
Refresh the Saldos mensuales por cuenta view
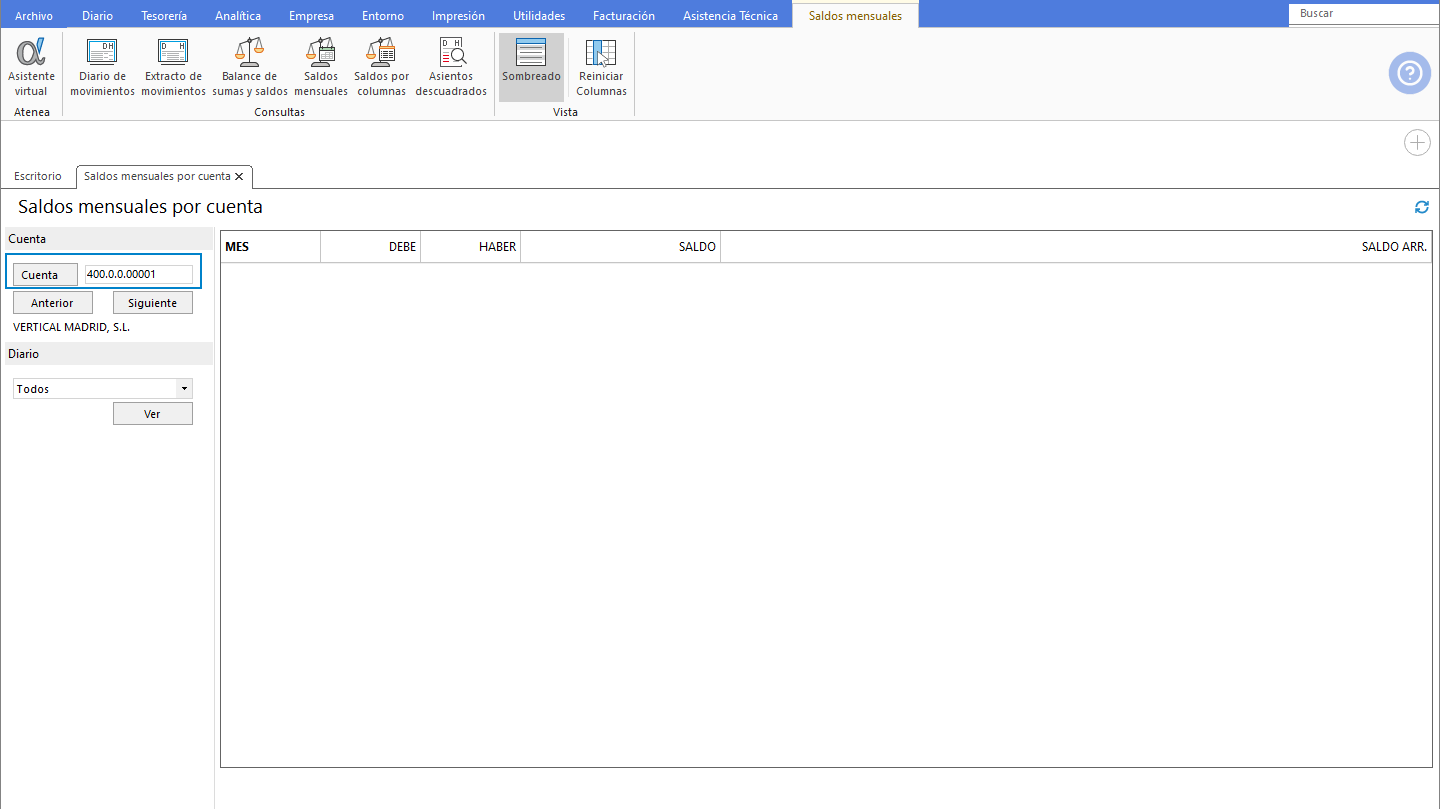click(1421, 207)
